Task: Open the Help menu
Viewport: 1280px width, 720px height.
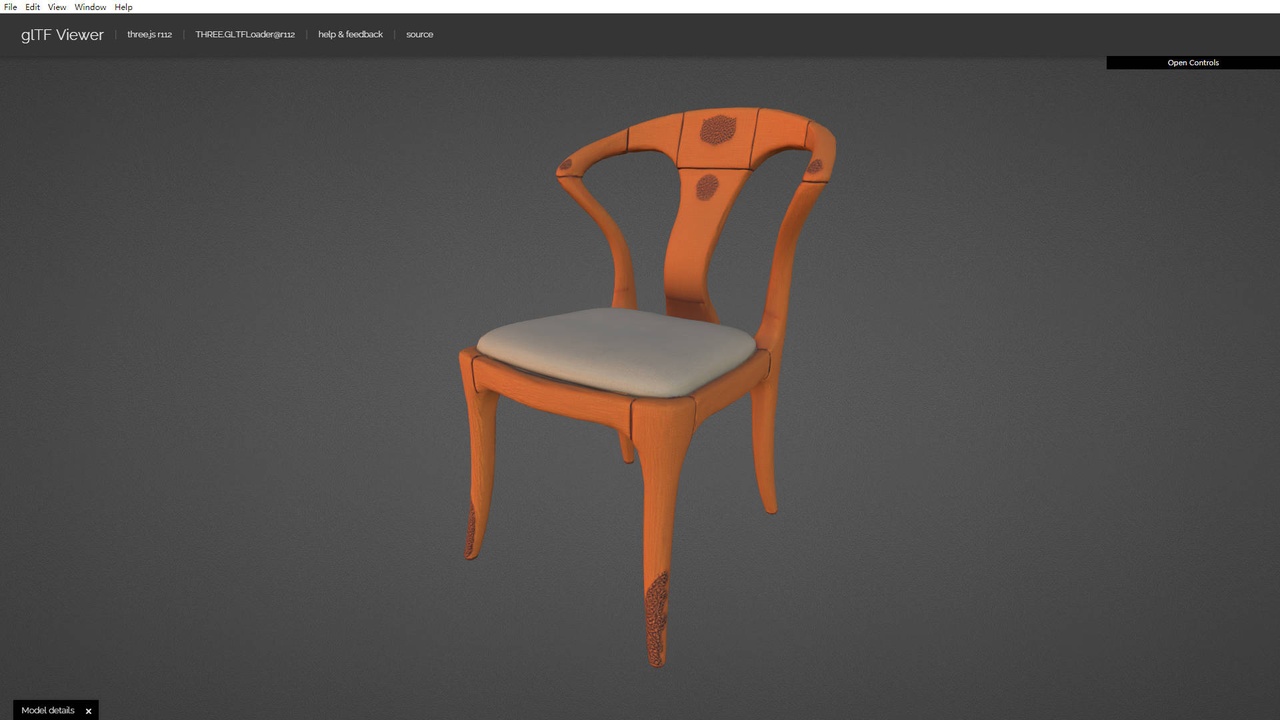Action: [123, 7]
